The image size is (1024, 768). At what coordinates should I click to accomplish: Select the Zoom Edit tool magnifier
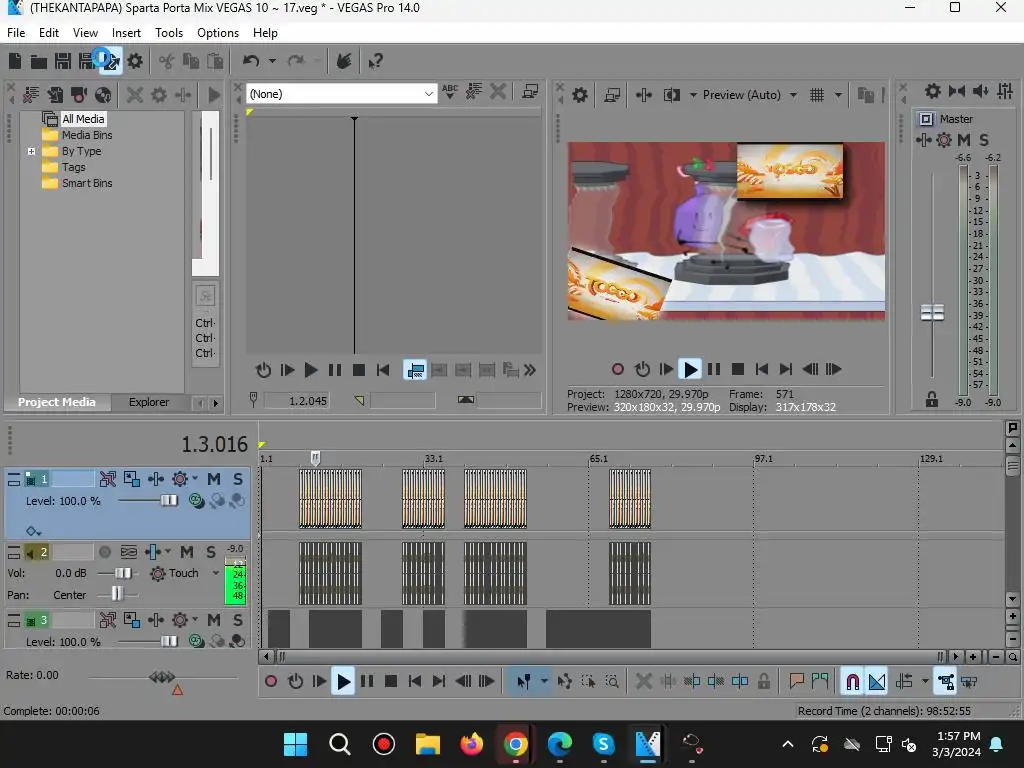(612, 682)
